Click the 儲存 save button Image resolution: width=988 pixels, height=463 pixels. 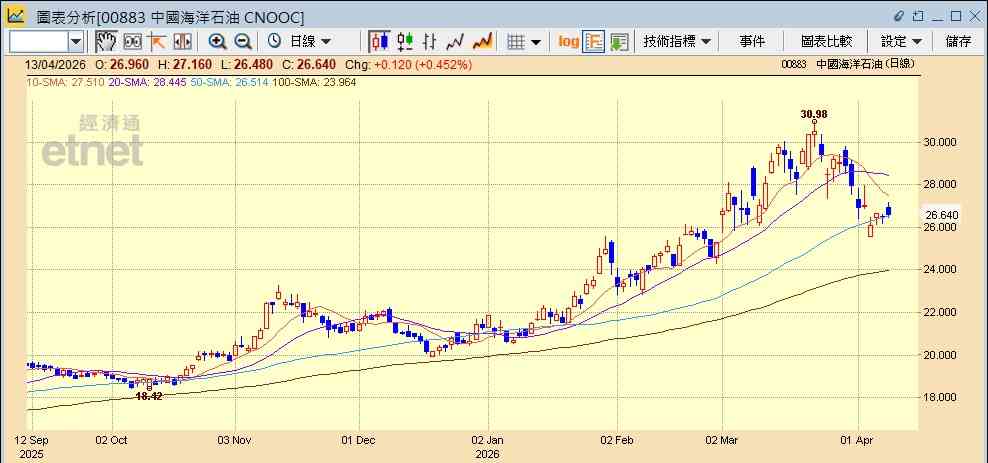pyautogui.click(x=958, y=42)
